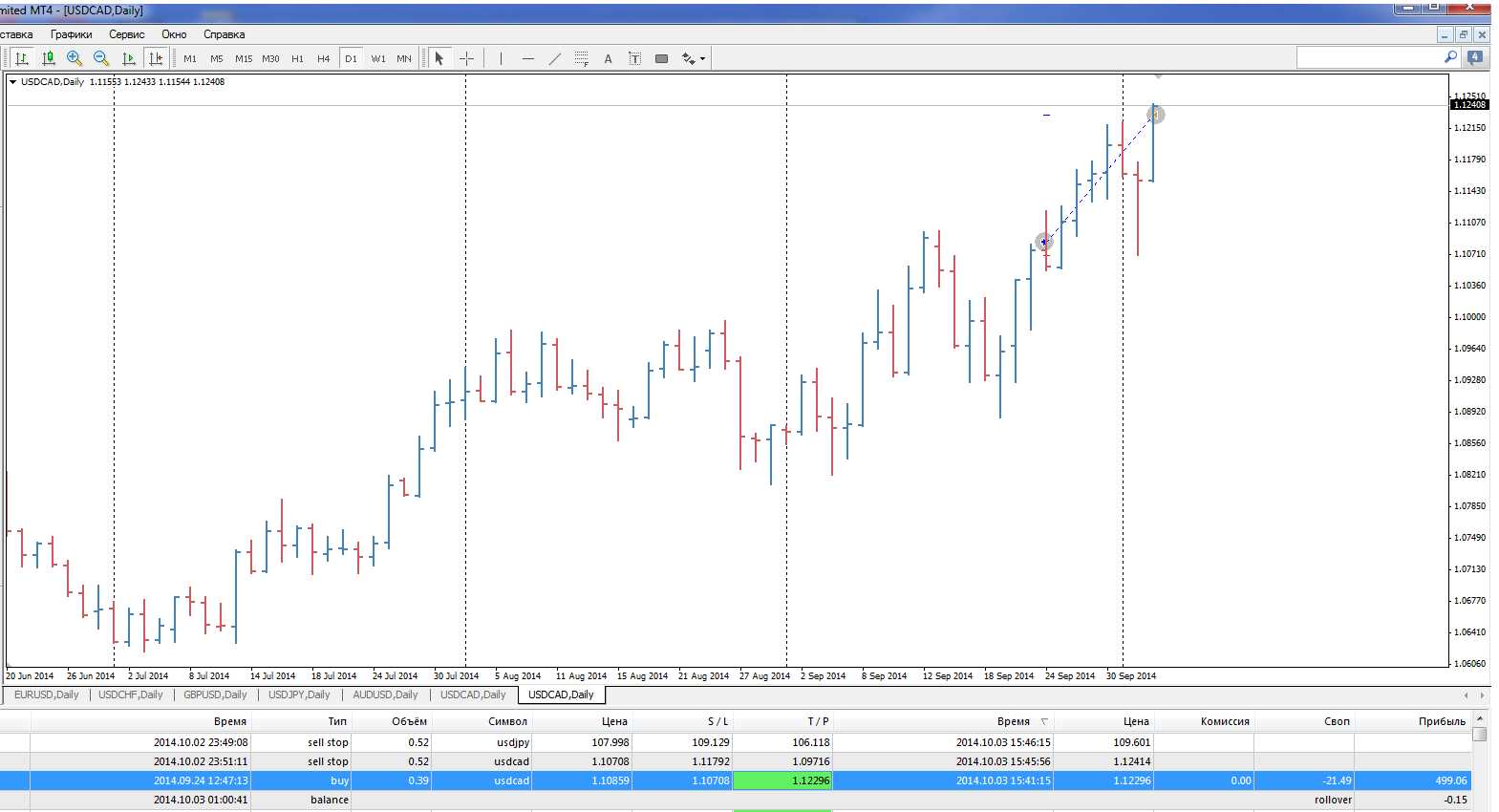Expand the USDCAD,Daily chart title triangle
This screenshot has width=1499, height=812.
pyautogui.click(x=12, y=82)
